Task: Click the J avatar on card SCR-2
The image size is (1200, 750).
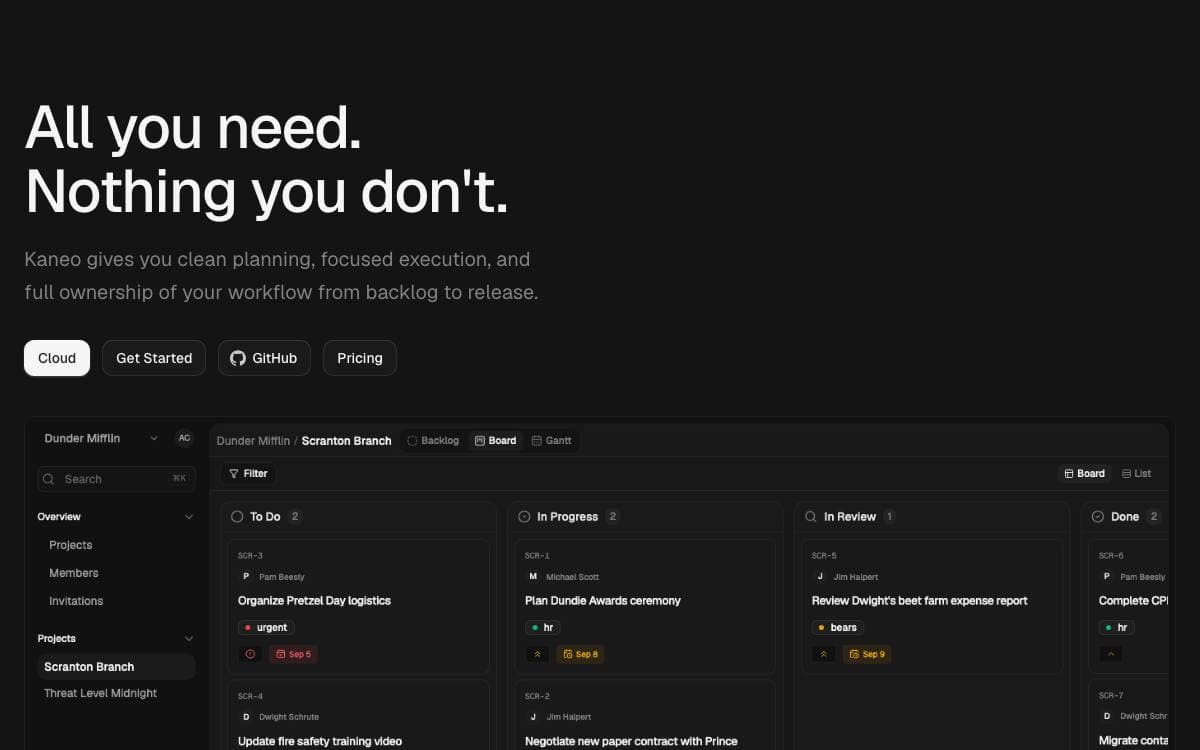Action: [x=533, y=716]
